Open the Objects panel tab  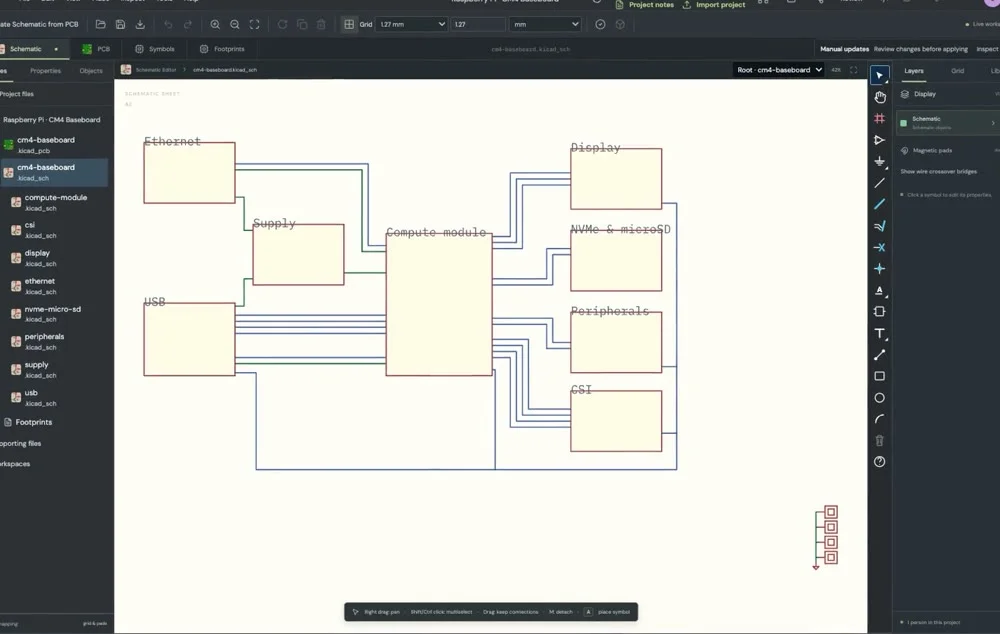click(x=91, y=71)
